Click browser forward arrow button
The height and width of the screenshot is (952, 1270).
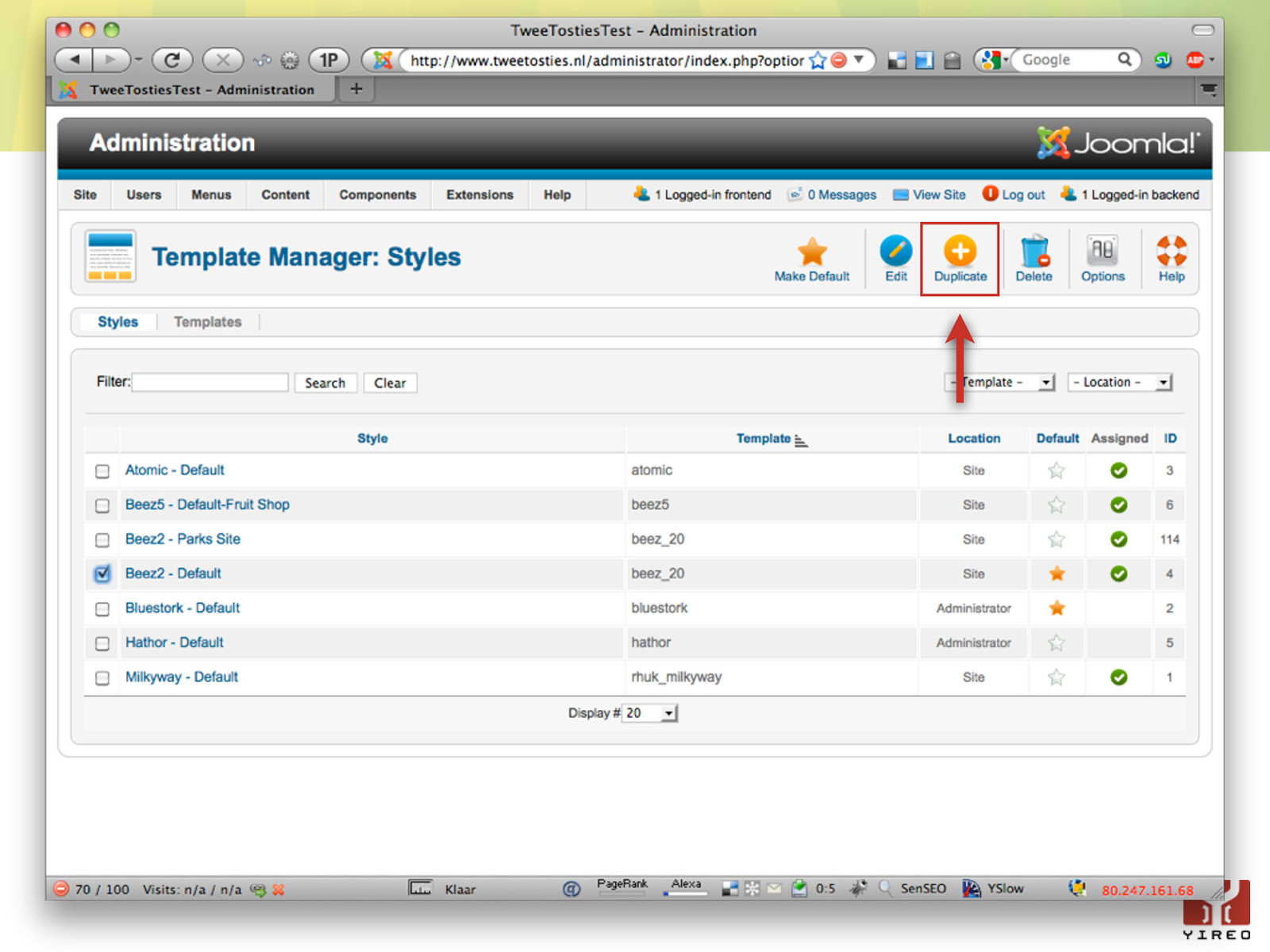(111, 59)
